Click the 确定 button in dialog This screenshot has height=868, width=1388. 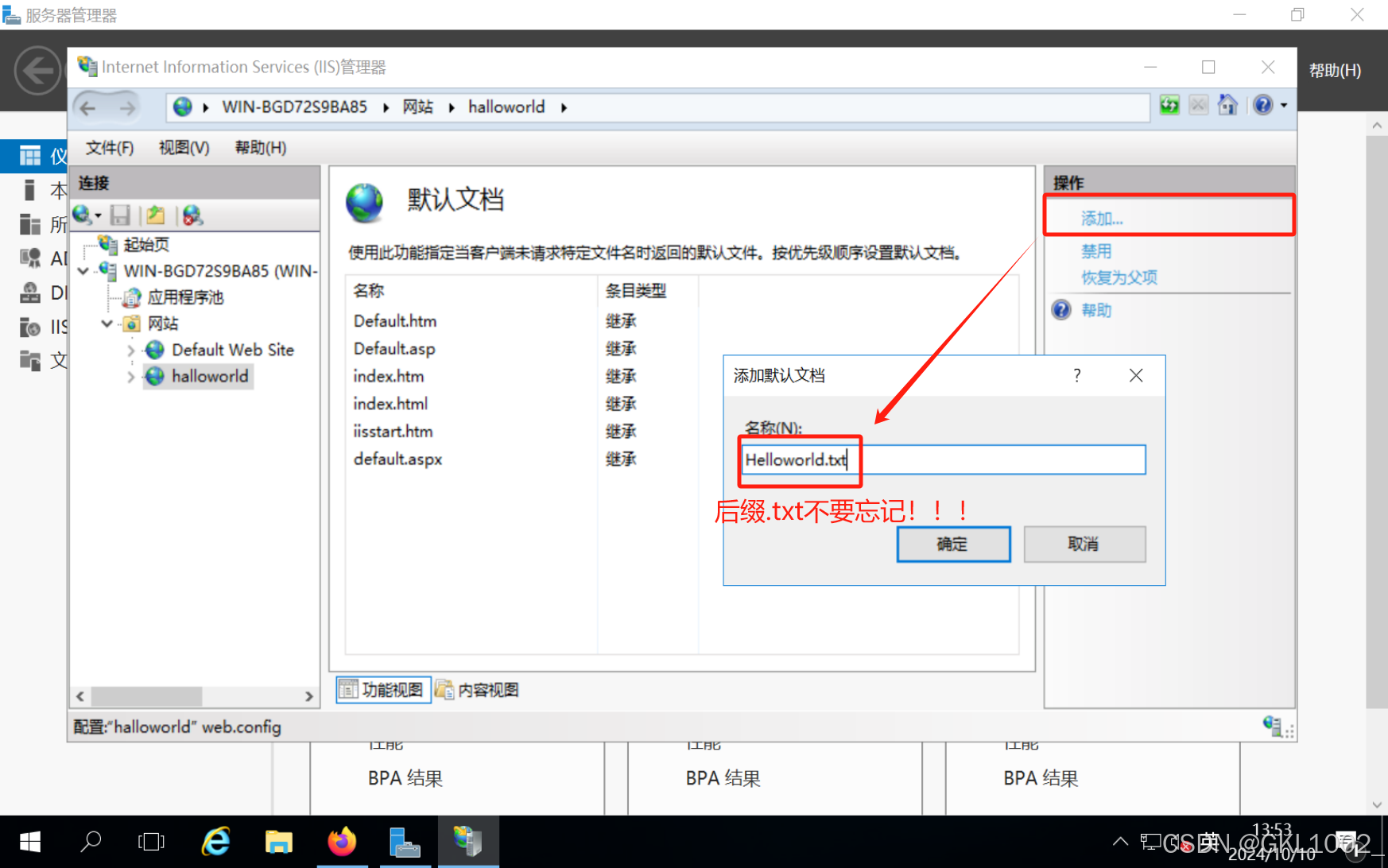pos(953,544)
